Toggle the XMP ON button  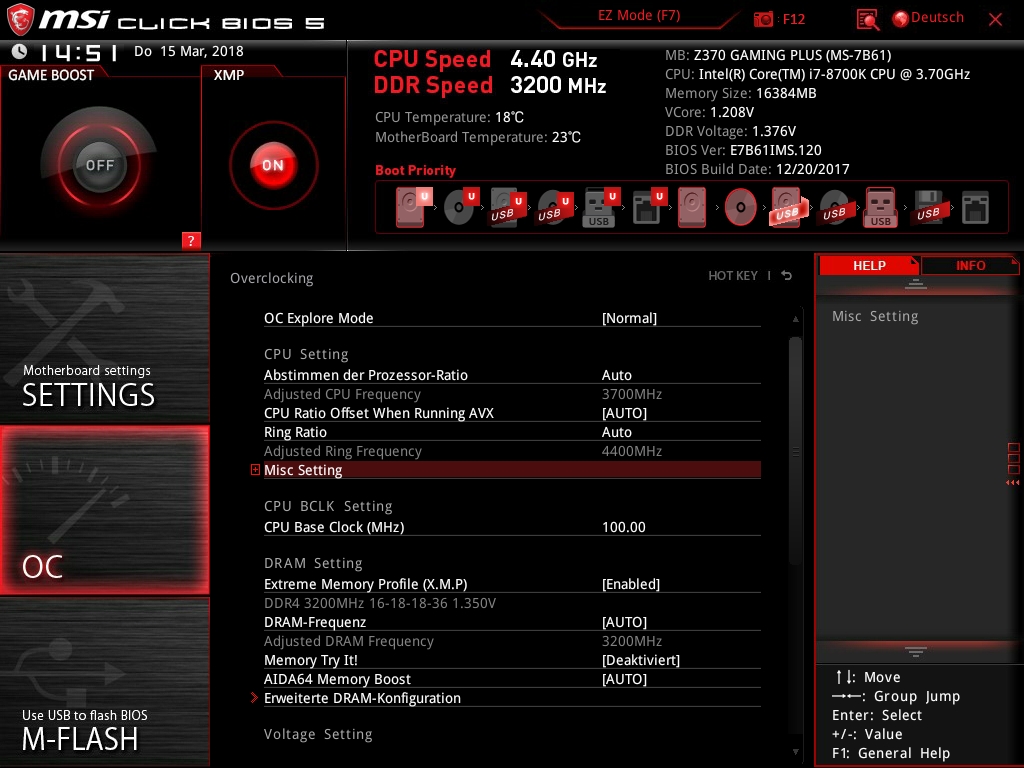(x=273, y=165)
